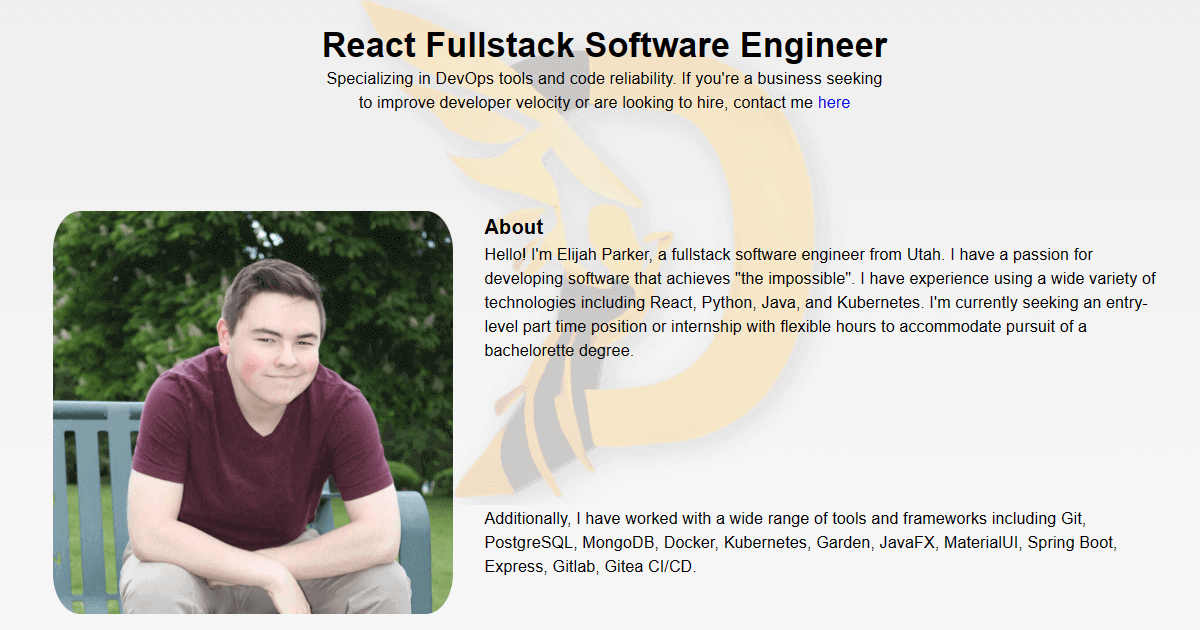Viewport: 1200px width, 630px height.
Task: Click the "Specializing in DevOps tools" tagline line
Action: tap(604, 78)
